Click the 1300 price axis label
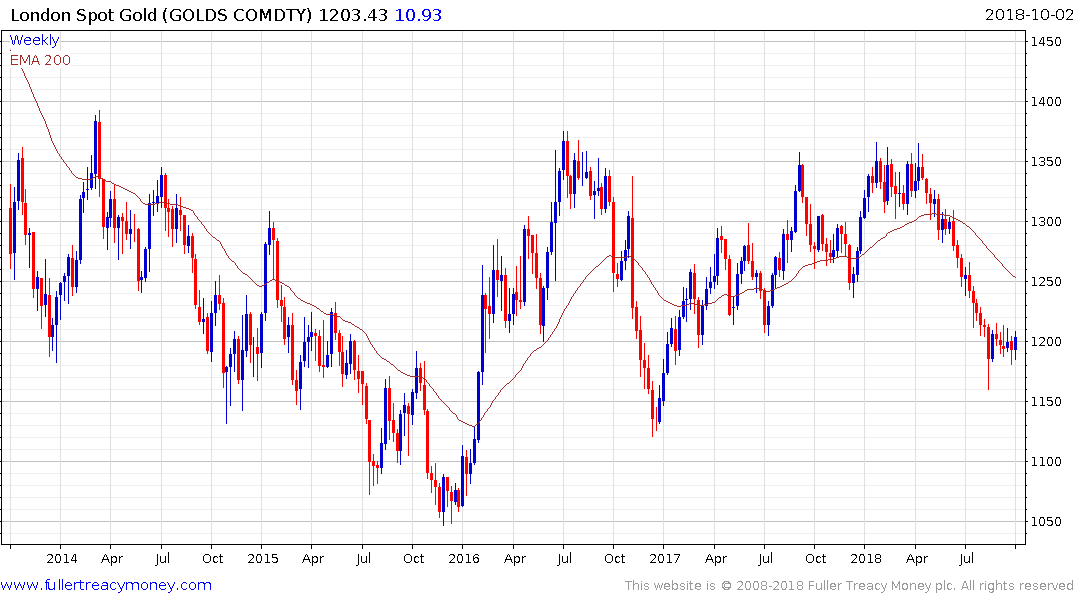Screen dimensions: 1075x600 click(1046, 221)
